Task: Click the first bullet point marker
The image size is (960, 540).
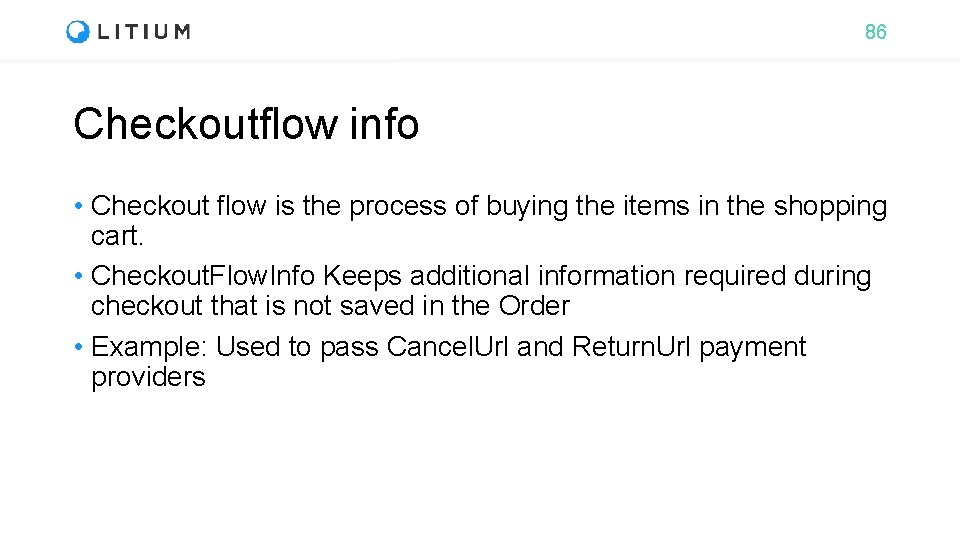Action: [x=78, y=207]
